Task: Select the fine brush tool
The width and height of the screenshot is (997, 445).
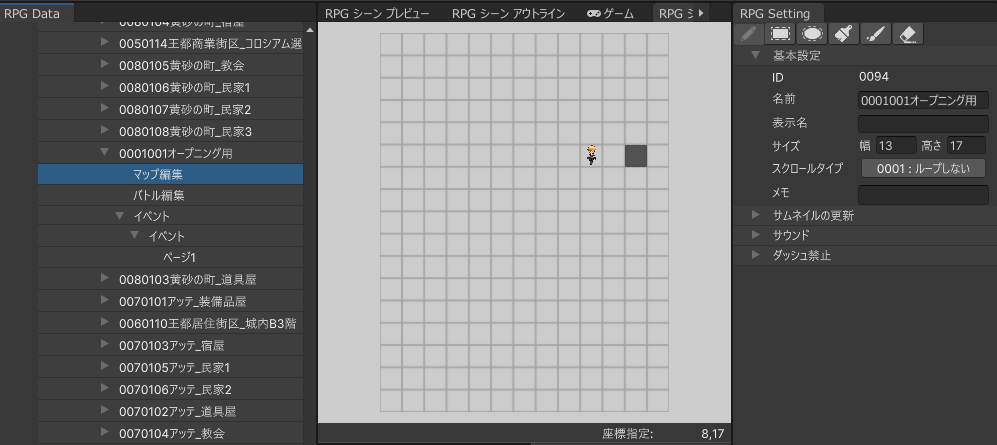Action: click(874, 34)
